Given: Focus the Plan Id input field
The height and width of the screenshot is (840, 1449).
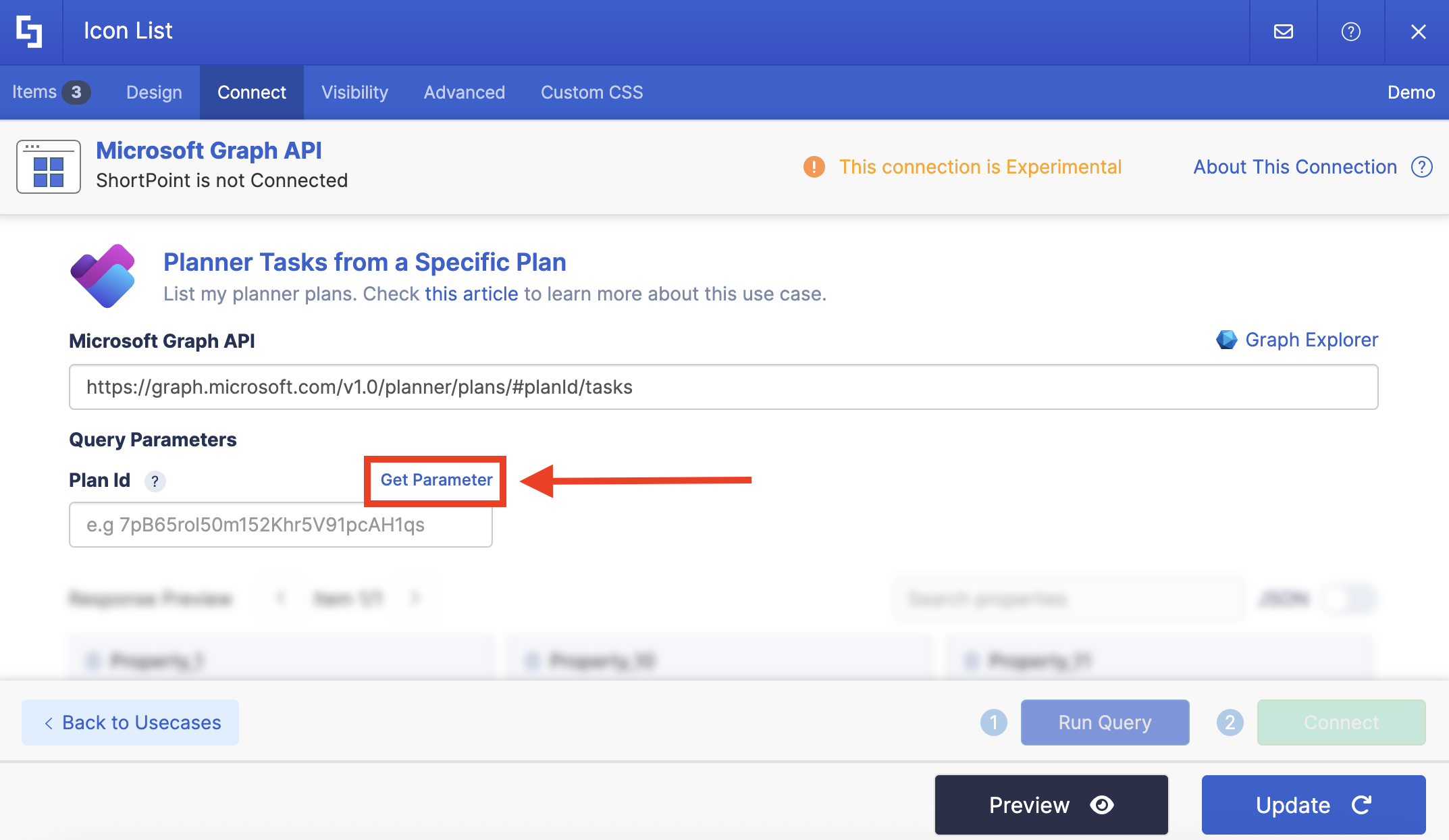Looking at the screenshot, I should coord(280,525).
